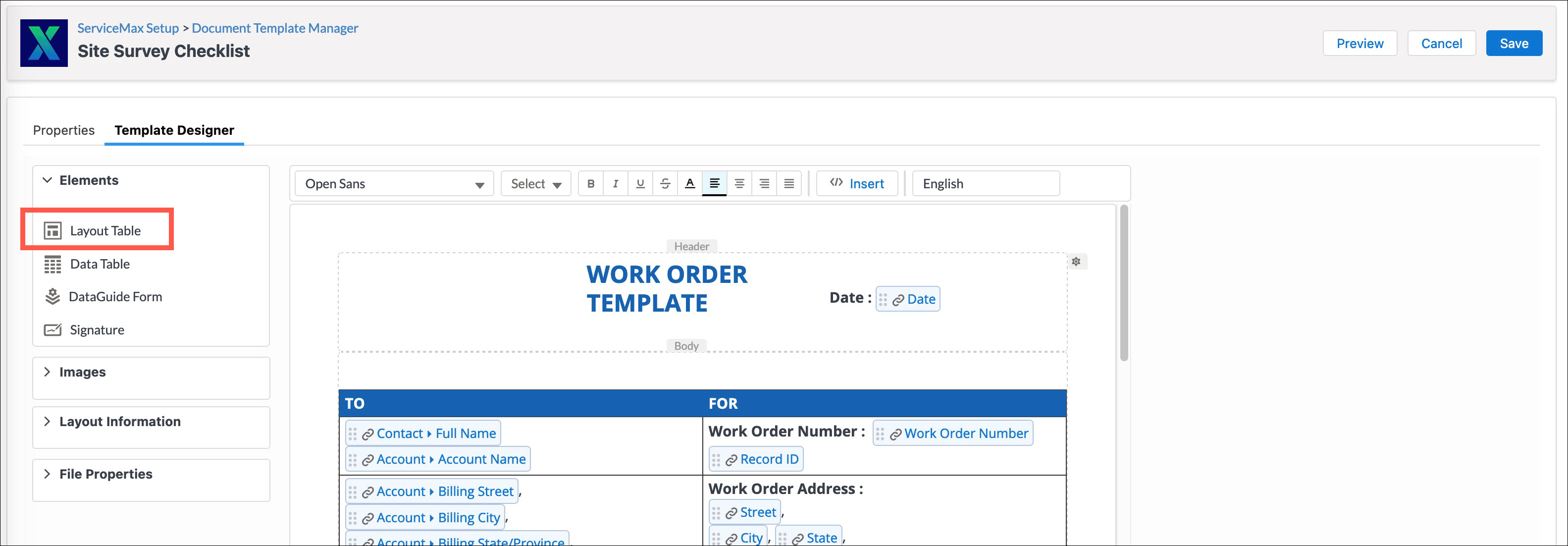Click the Preview button
The image size is (1568, 546).
coord(1359,44)
